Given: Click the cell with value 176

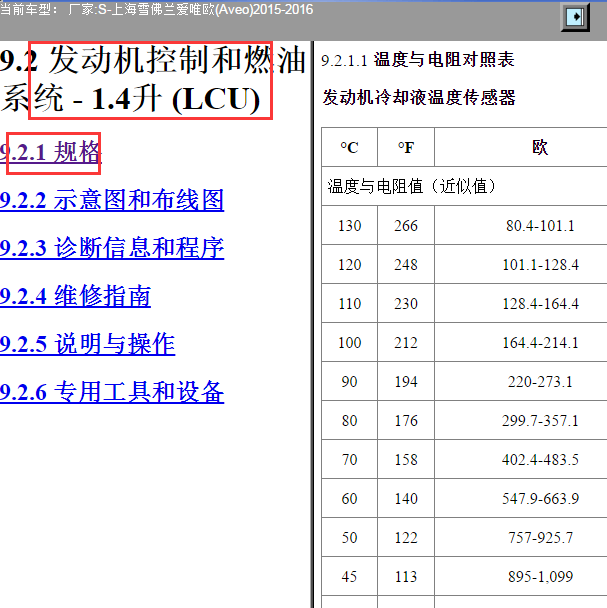Looking at the screenshot, I should pyautogui.click(x=406, y=421).
